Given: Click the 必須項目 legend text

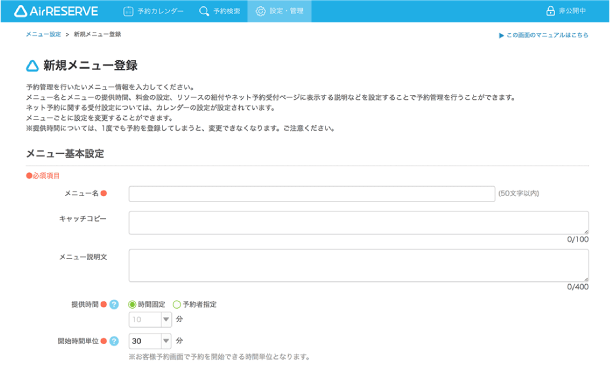Looking at the screenshot, I should pyautogui.click(x=46, y=176).
